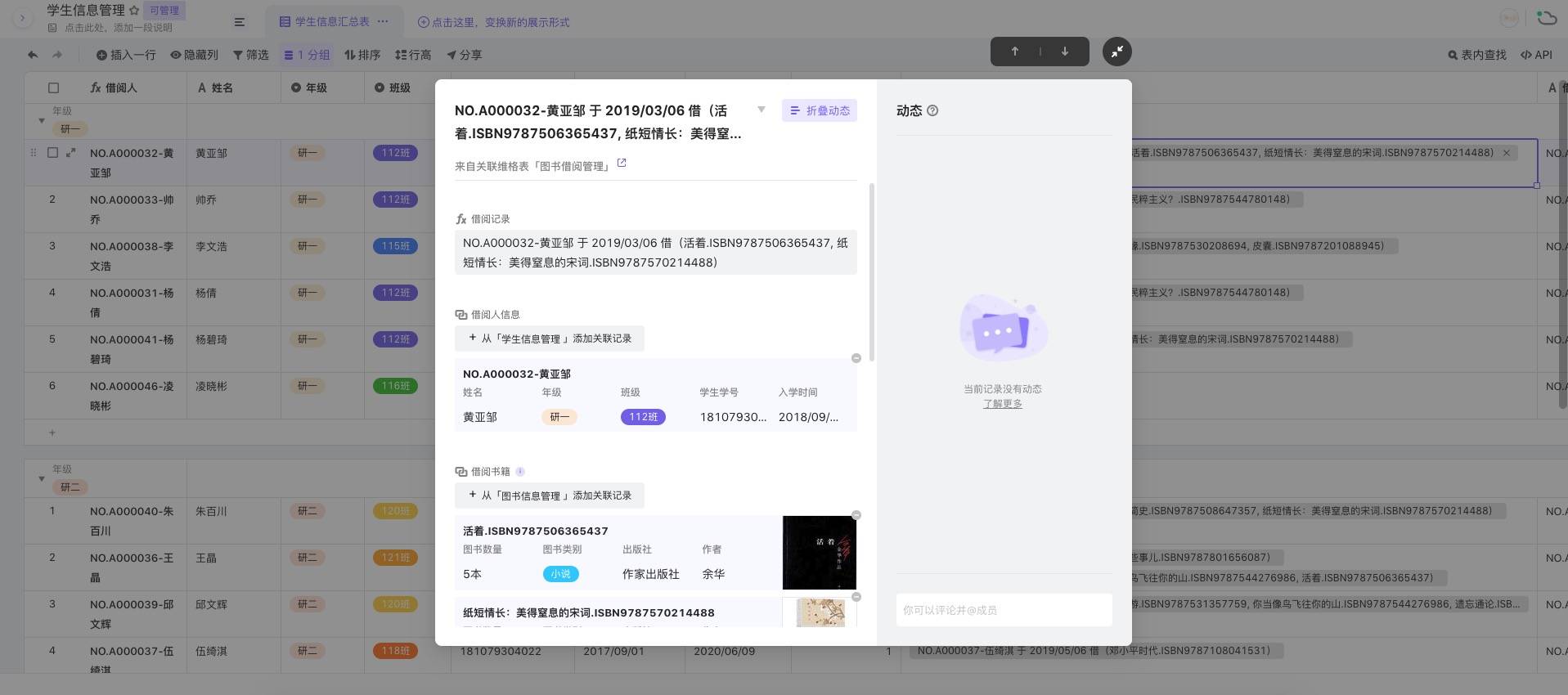Select all rows via header checkbox
The image size is (1568, 695).
pyautogui.click(x=53, y=87)
